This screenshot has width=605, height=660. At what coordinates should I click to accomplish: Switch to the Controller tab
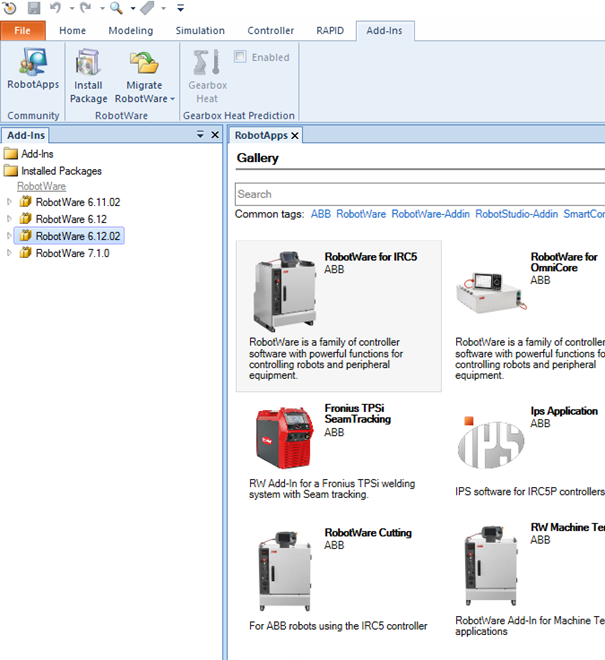(271, 31)
